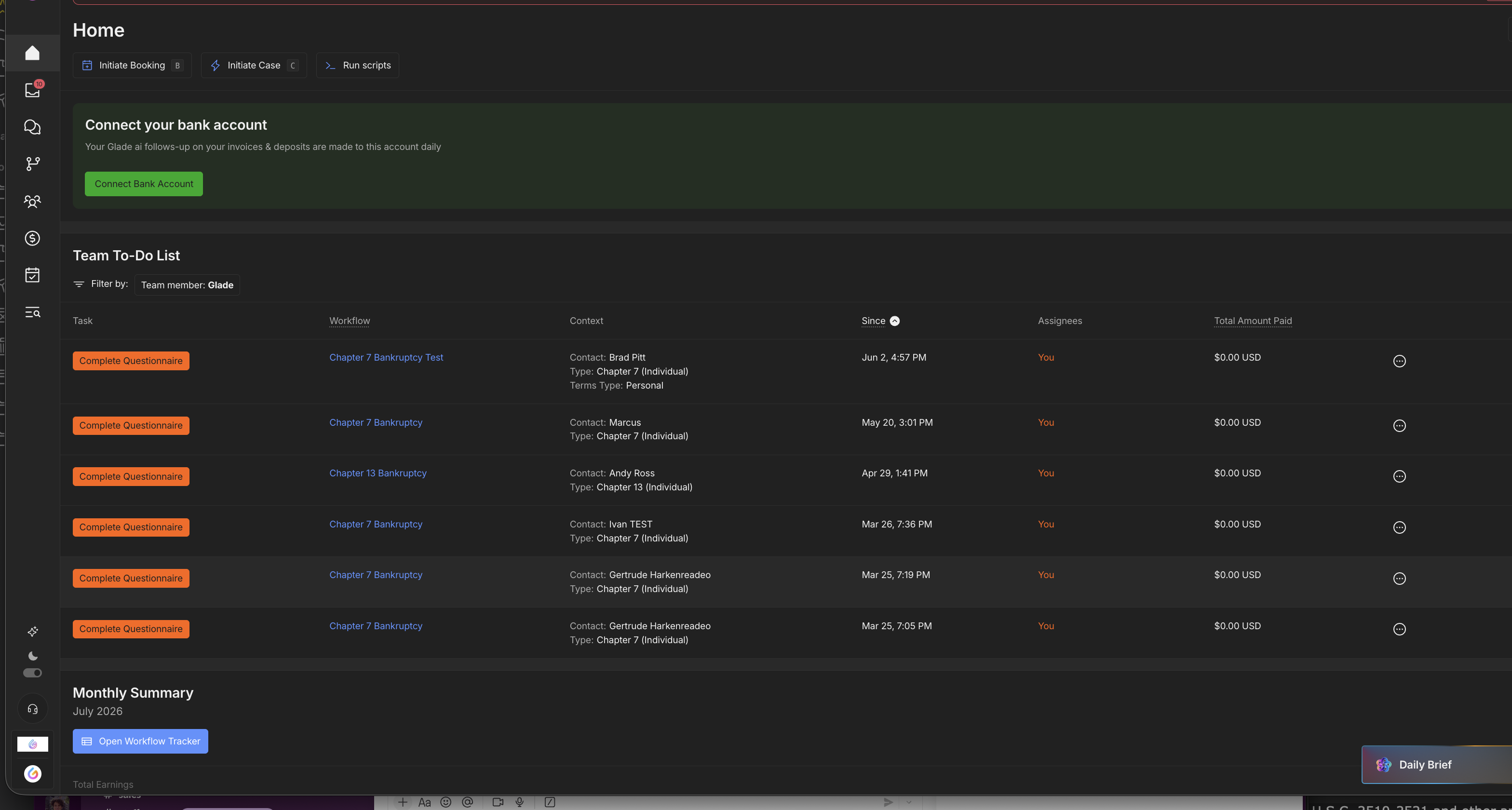1512x810 pixels.
Task: Open the payments dollar sidebar icon
Action: coord(32,238)
